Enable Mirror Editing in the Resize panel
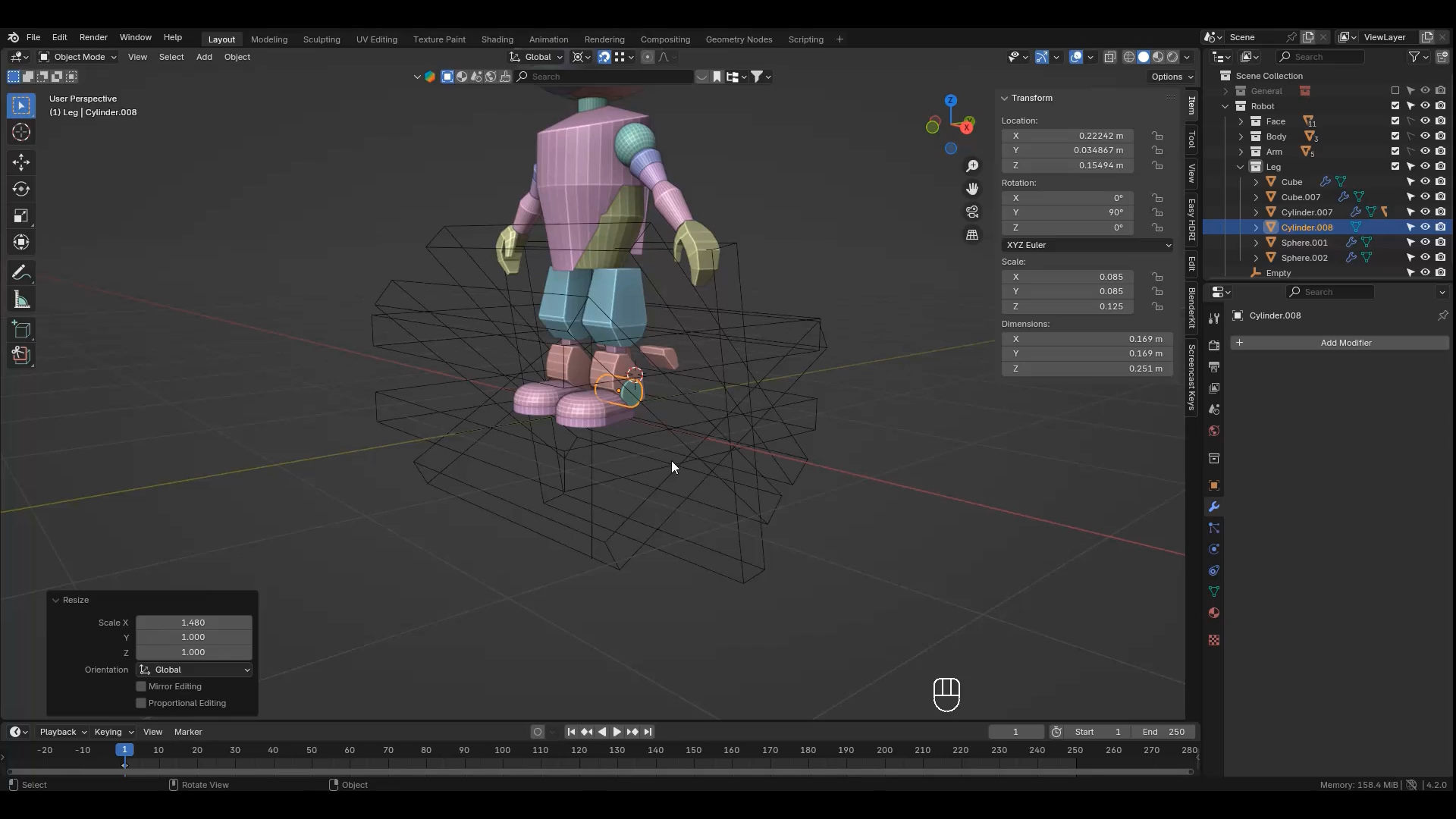1456x819 pixels. [x=140, y=686]
